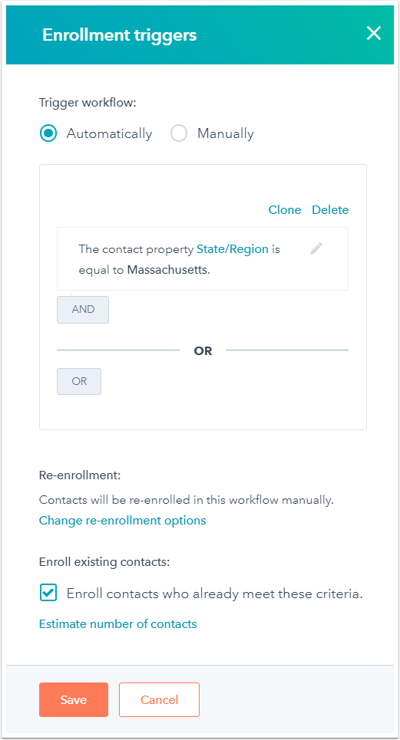This screenshot has height=740, width=400.
Task: Edit the State/Region filter with the pencil icon
Action: point(316,249)
